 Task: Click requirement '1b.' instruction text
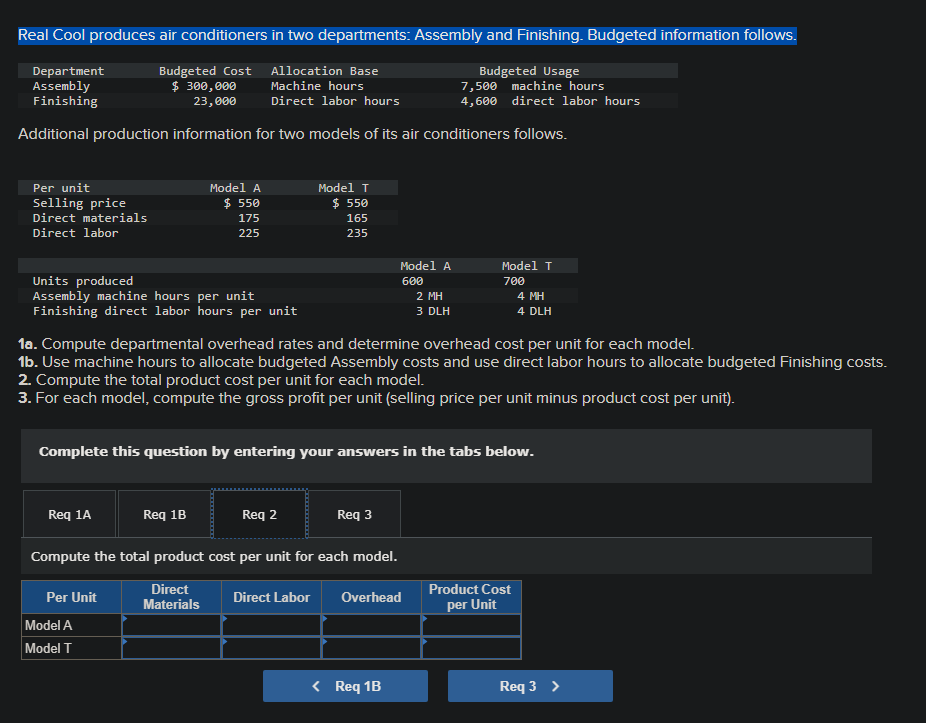452,362
